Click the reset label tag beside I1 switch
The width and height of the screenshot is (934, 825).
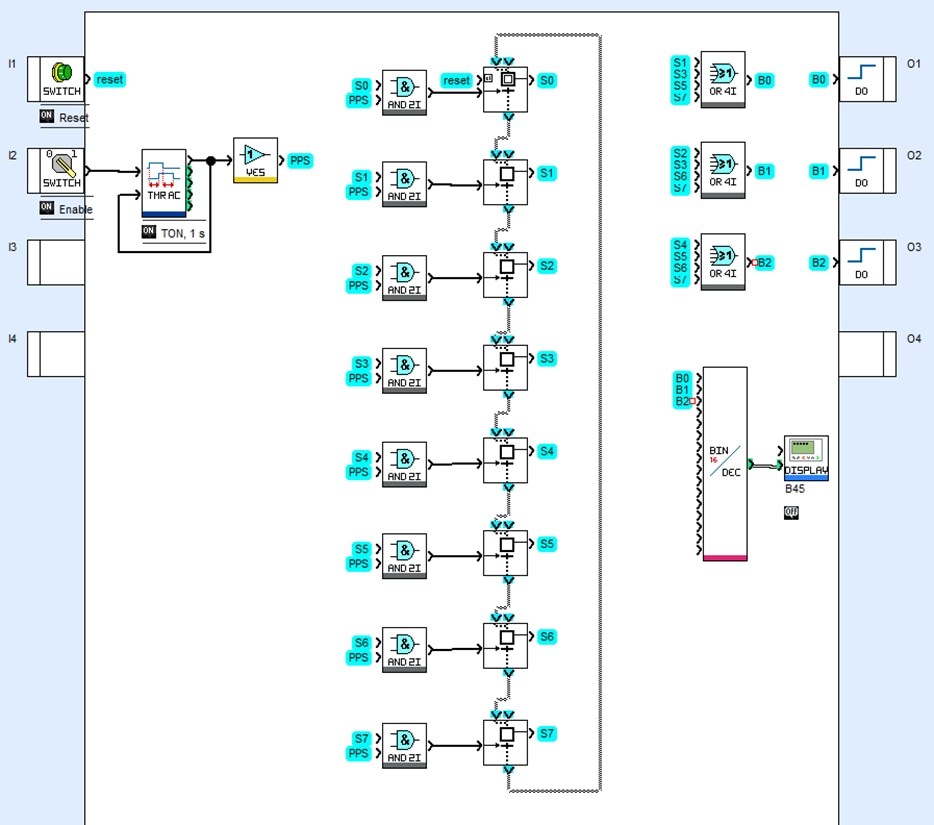(109, 79)
